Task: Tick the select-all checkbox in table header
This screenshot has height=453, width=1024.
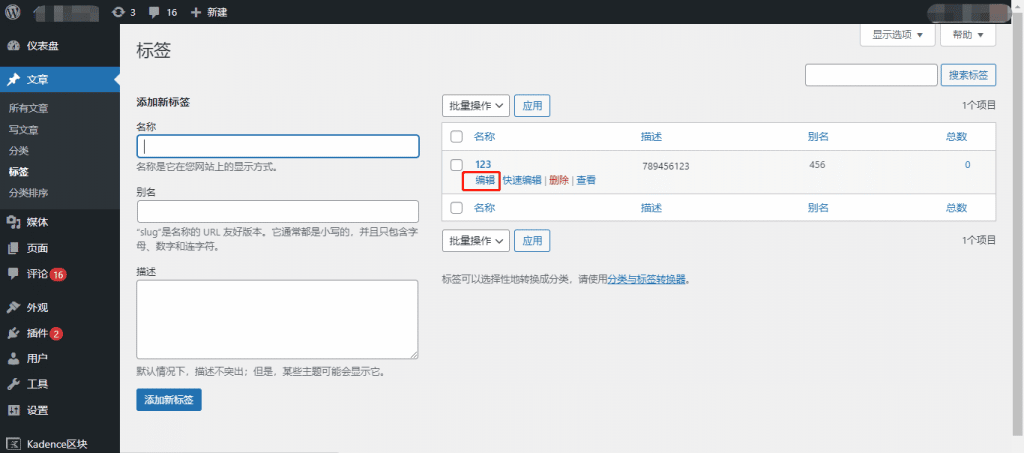Action: point(457,136)
